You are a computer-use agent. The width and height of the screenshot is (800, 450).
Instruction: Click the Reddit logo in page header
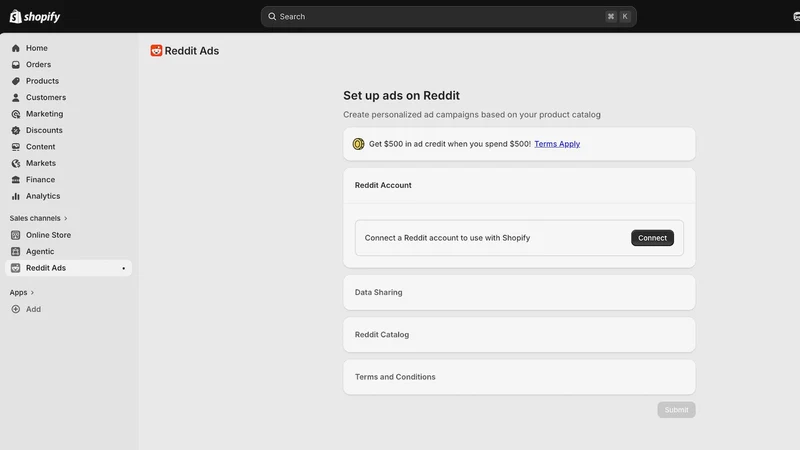[x=156, y=51]
